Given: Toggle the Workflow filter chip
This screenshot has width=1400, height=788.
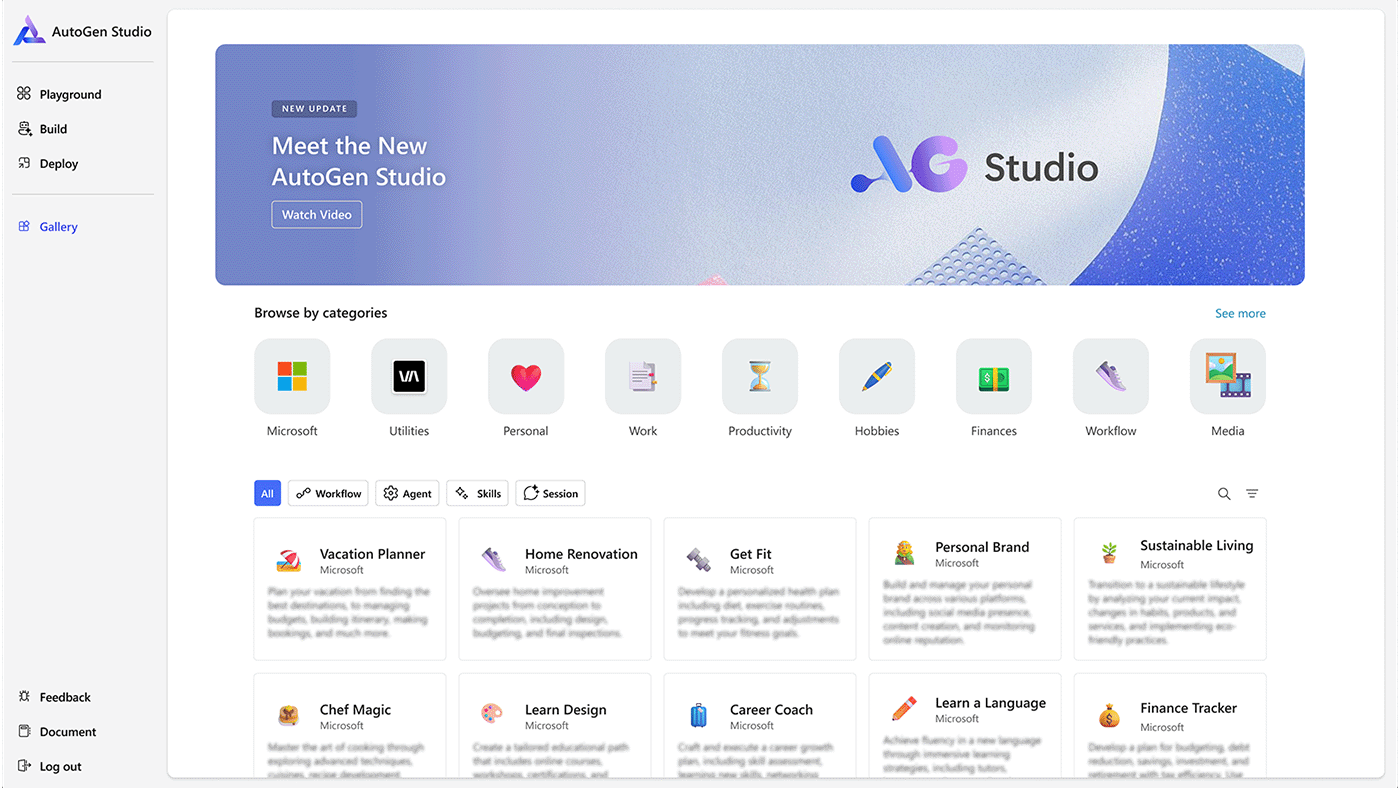Looking at the screenshot, I should tap(327, 493).
